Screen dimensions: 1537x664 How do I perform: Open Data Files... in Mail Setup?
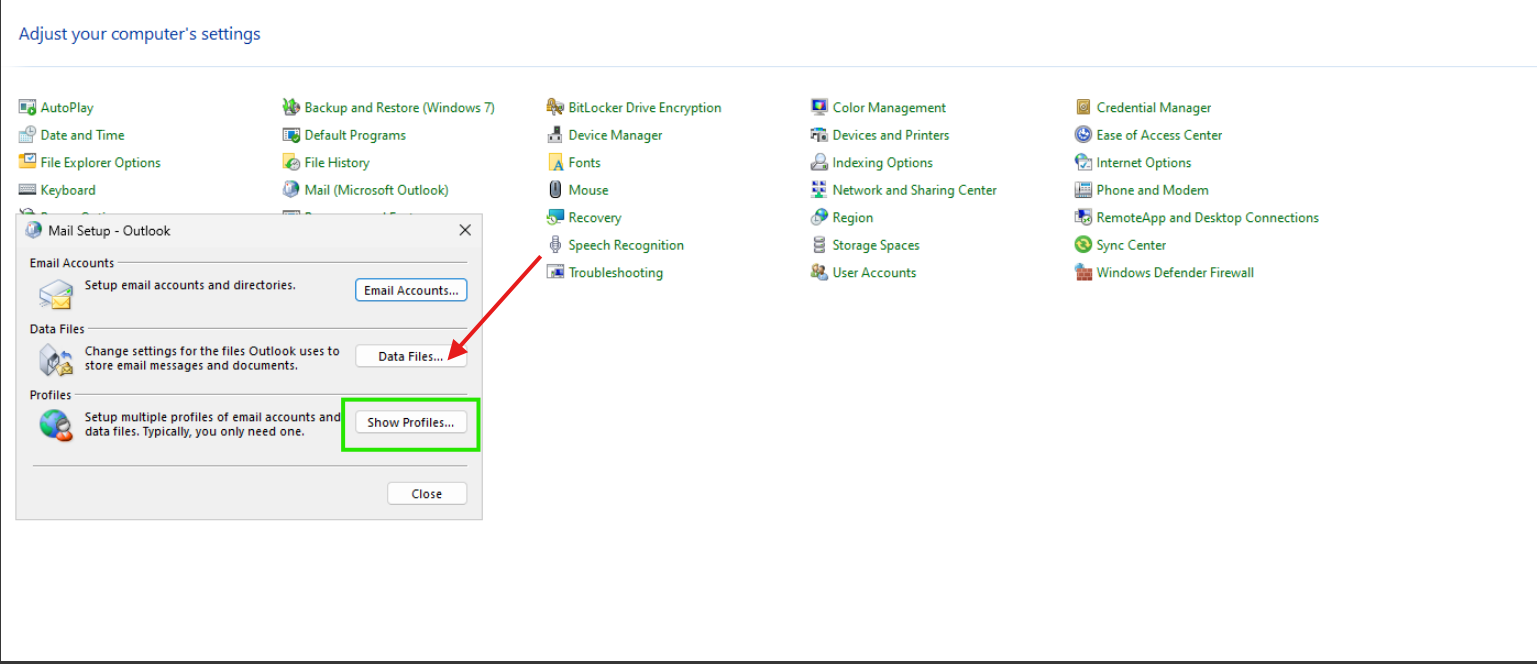coord(411,356)
